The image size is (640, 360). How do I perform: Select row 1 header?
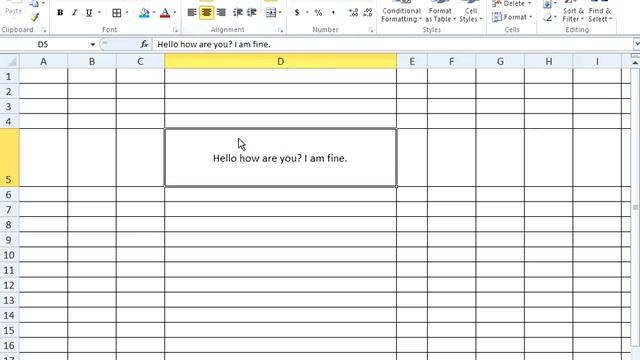(9, 76)
